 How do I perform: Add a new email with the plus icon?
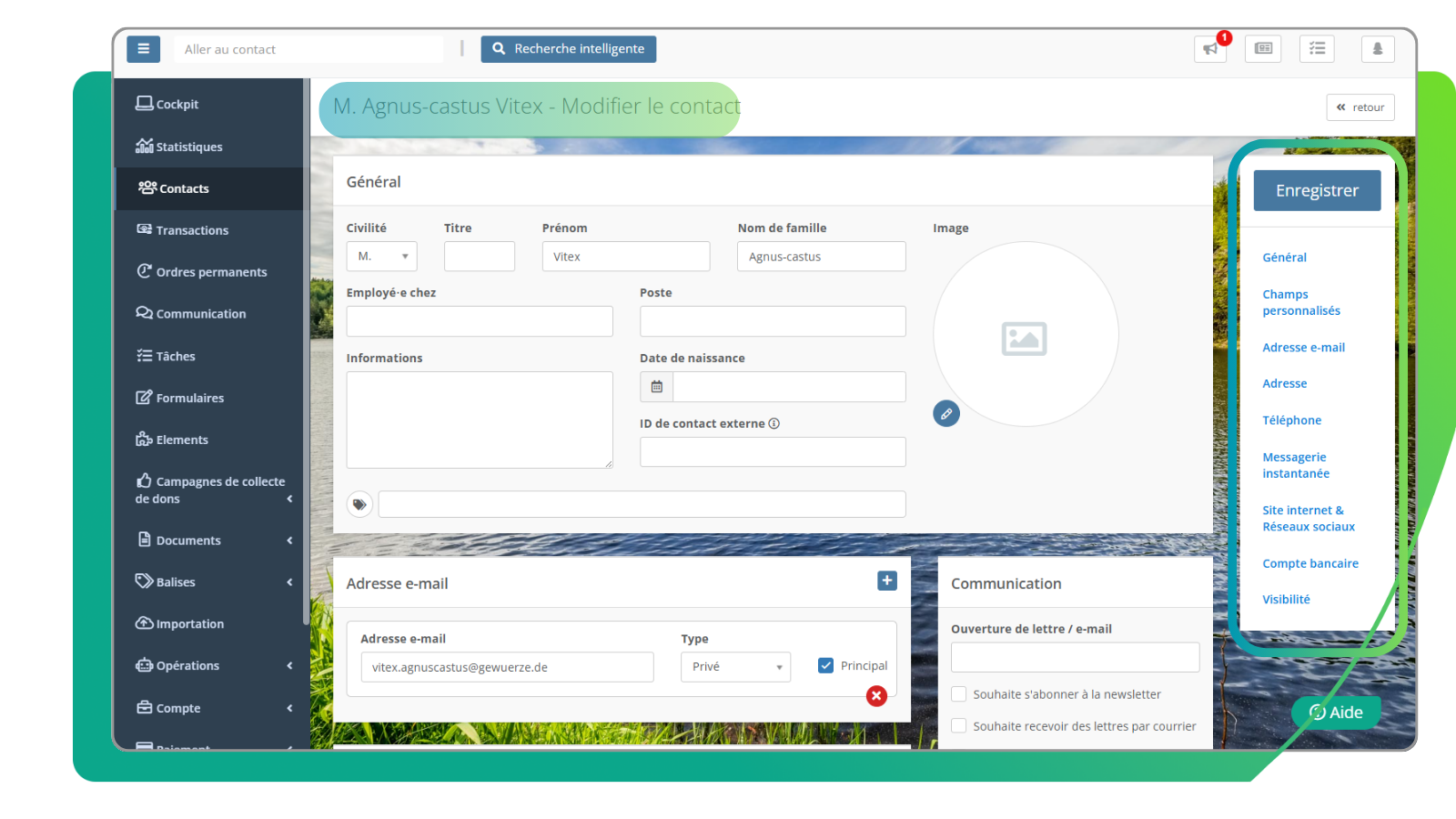886,580
